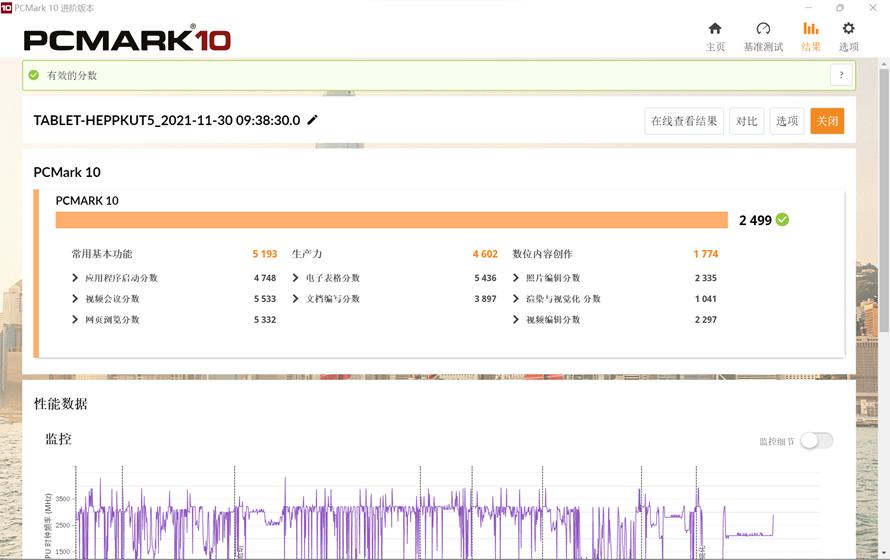Screen dimensions: 890x560
Task: Click the vertical scrollbar thumb
Action: tap(884, 200)
